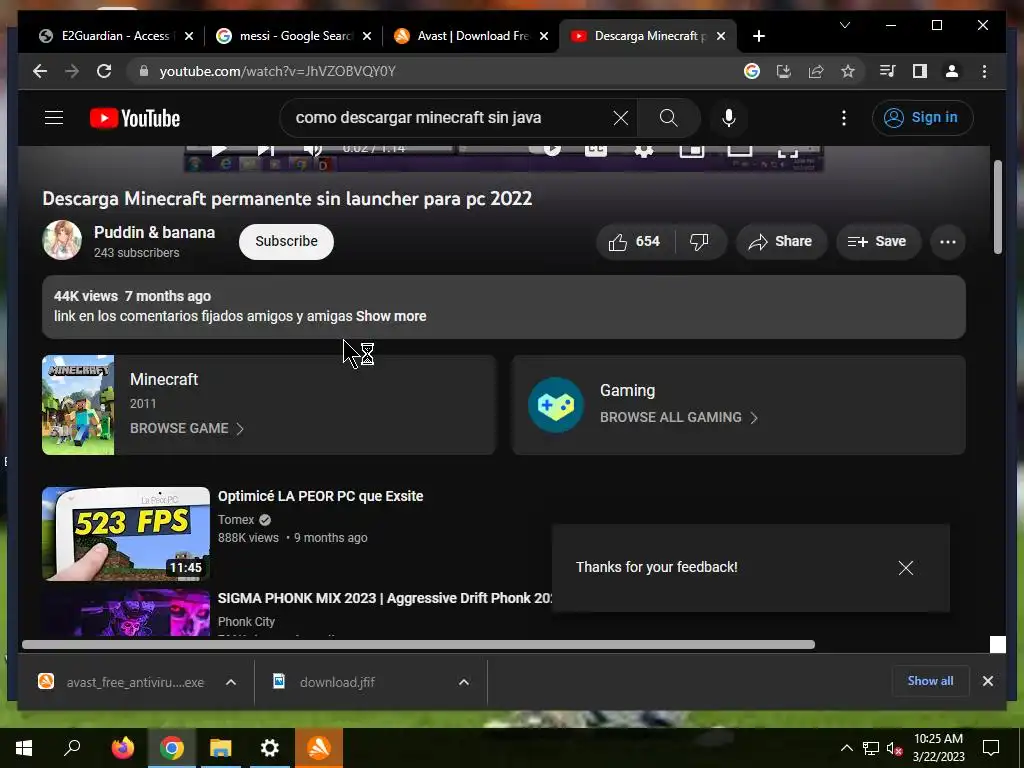This screenshot has height=768, width=1024.
Task: Go to YouTube home via logo
Action: tap(135, 118)
